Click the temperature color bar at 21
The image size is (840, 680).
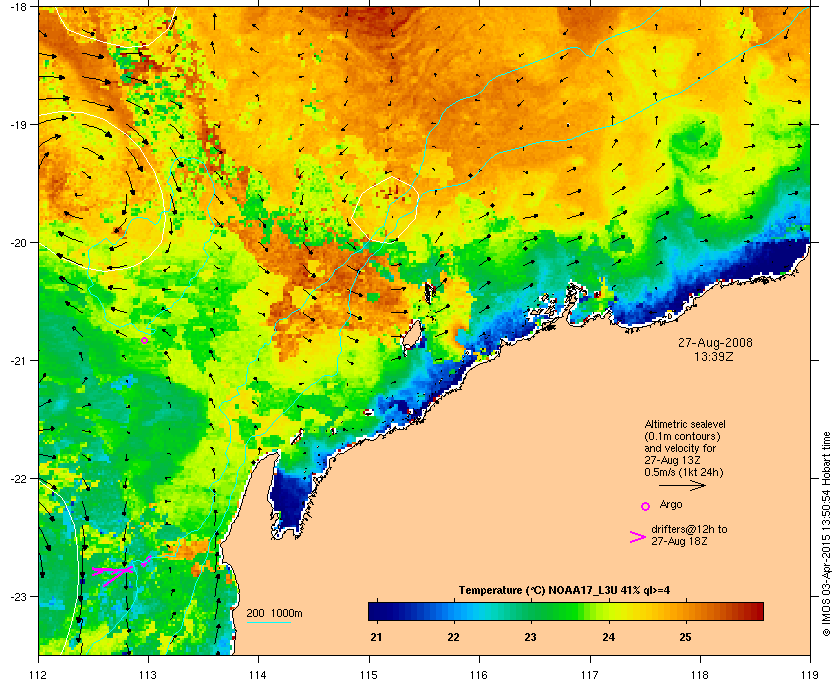coord(377,611)
